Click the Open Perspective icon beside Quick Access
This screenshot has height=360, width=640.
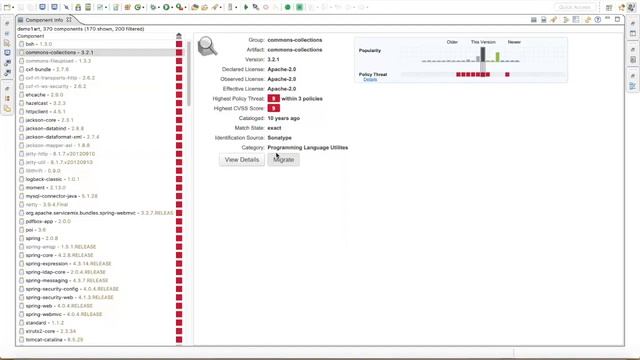point(609,7)
